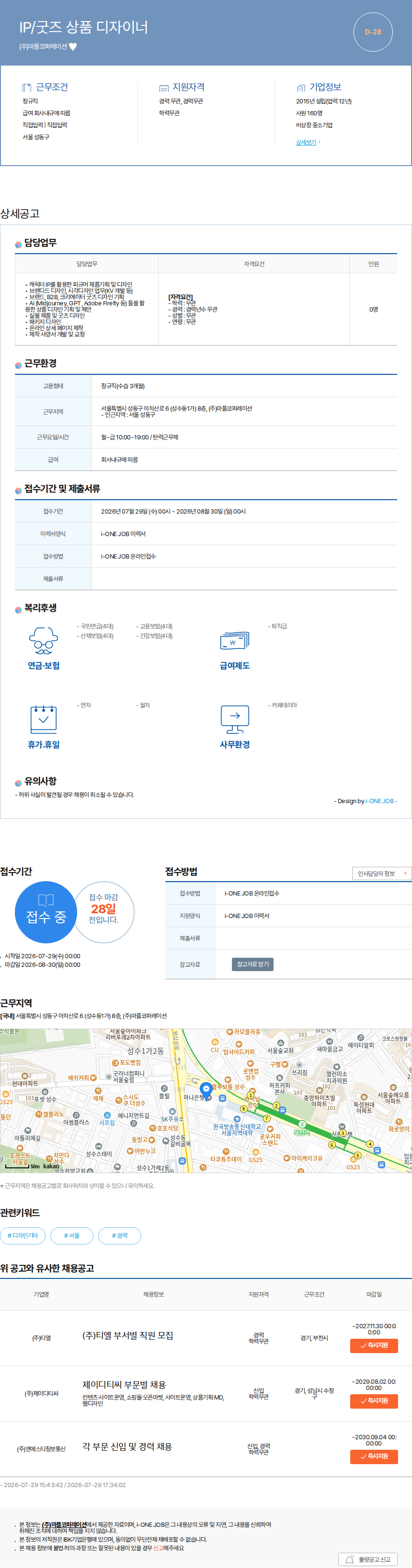Click the 지원자격 calendar icon
This screenshot has width=412, height=1568.
click(164, 88)
